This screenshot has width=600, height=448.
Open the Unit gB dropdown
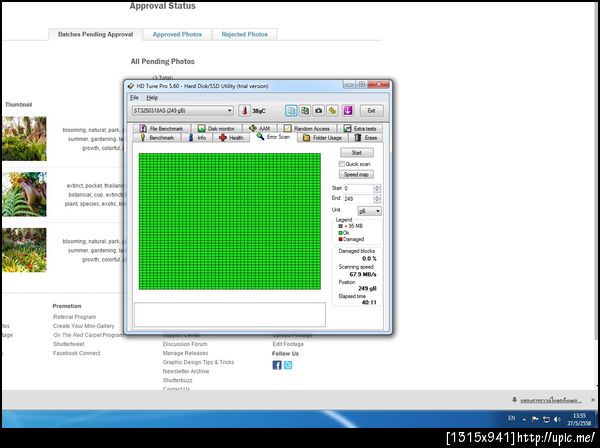pyautogui.click(x=369, y=211)
